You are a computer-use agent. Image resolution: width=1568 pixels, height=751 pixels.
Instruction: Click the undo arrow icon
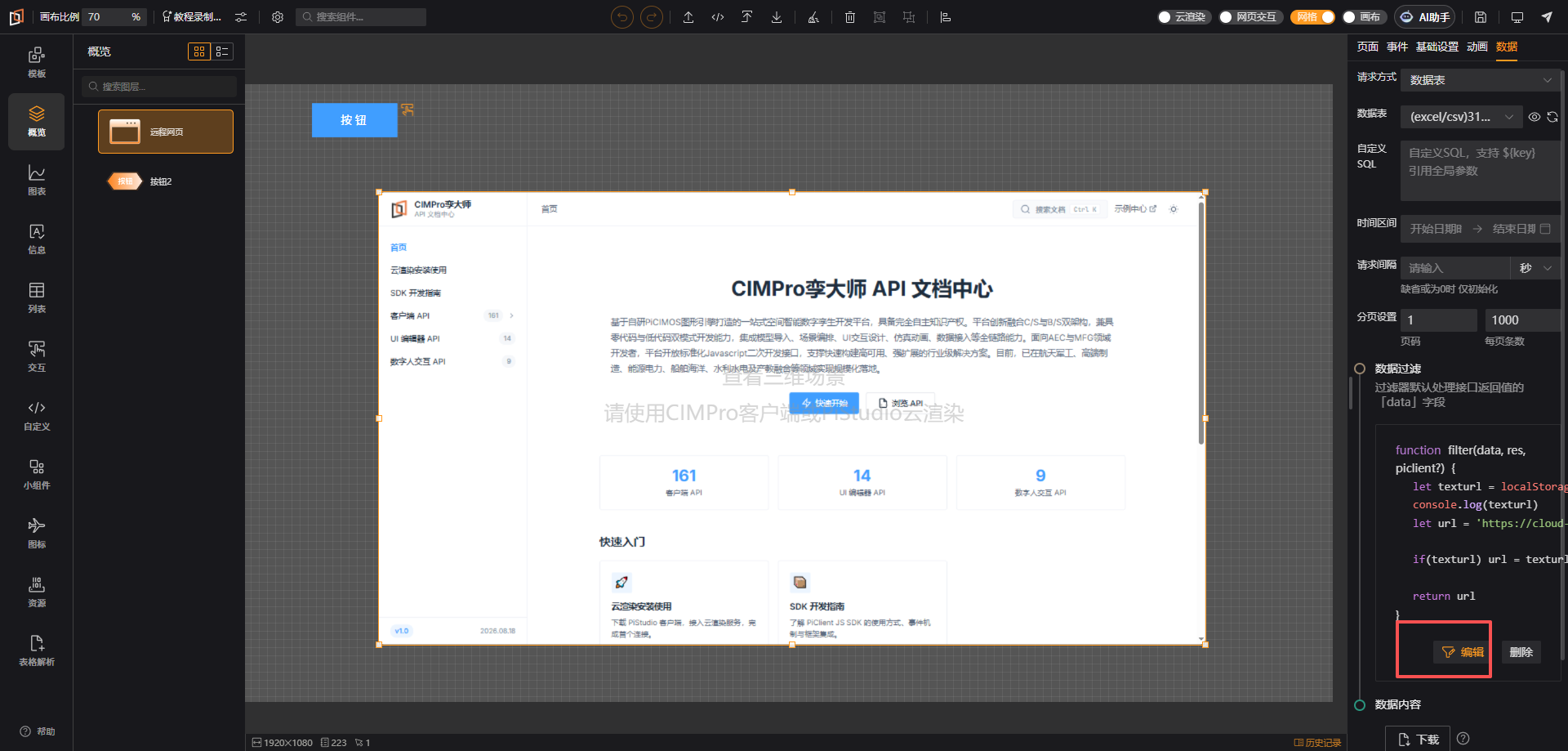[x=622, y=17]
